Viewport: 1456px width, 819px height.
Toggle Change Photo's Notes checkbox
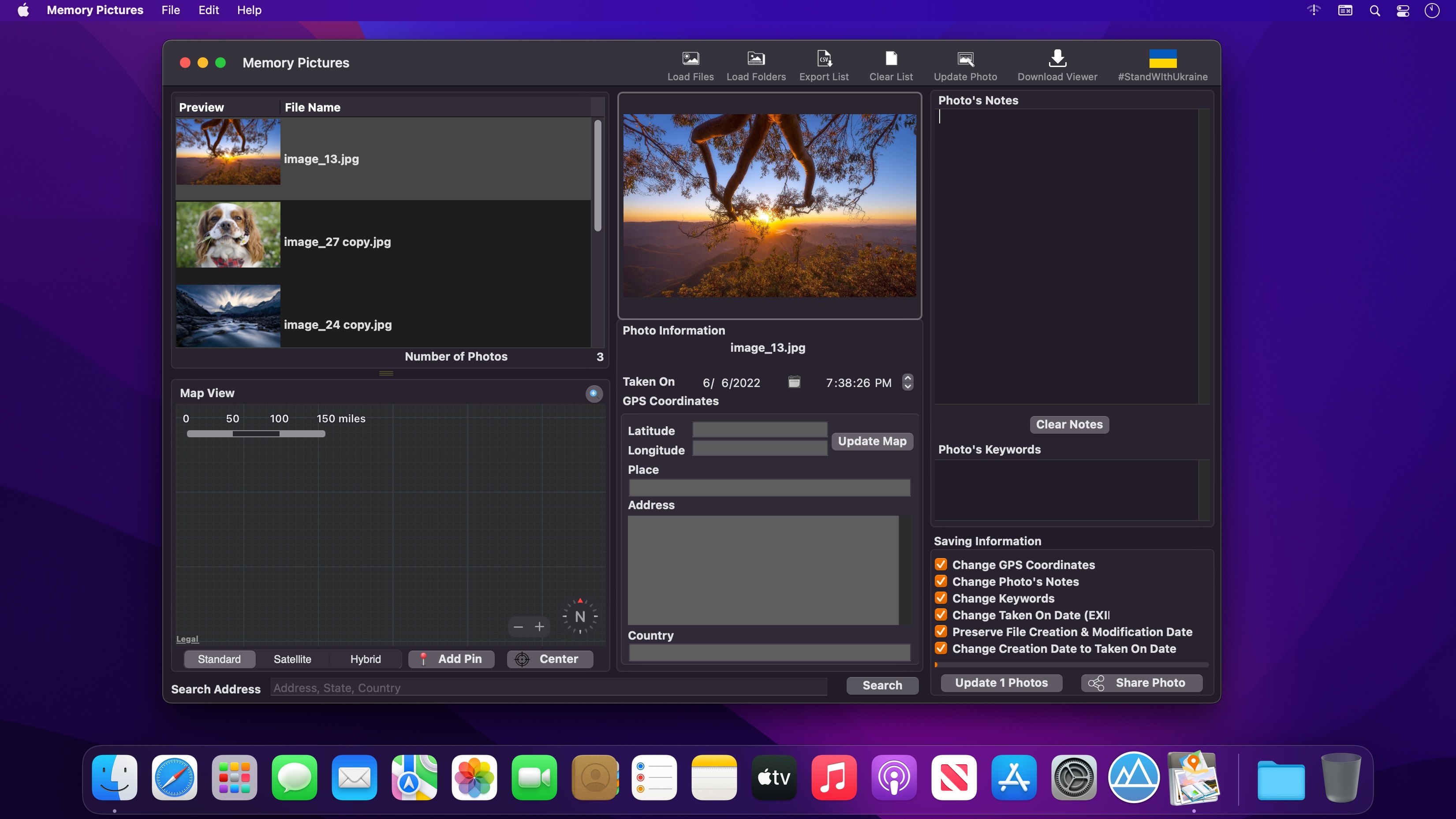(x=941, y=581)
